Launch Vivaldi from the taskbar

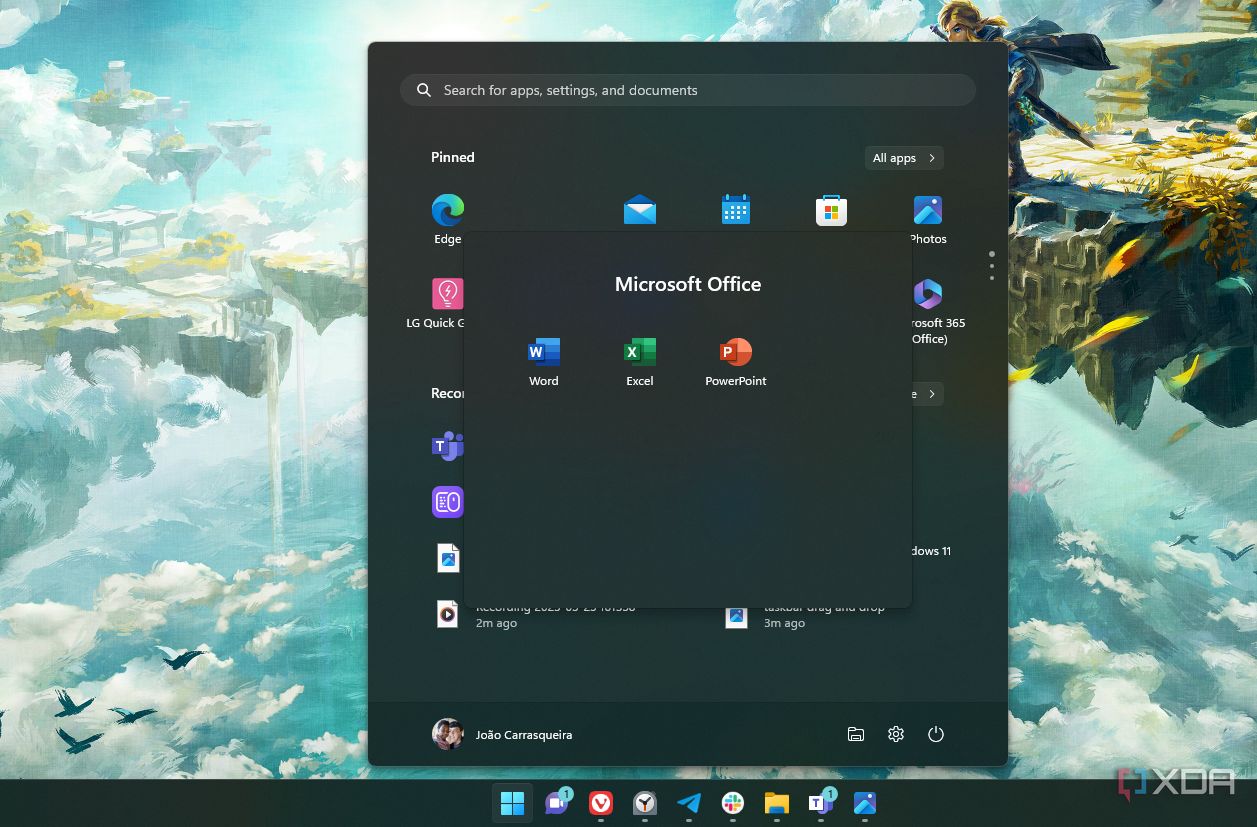[x=600, y=803]
